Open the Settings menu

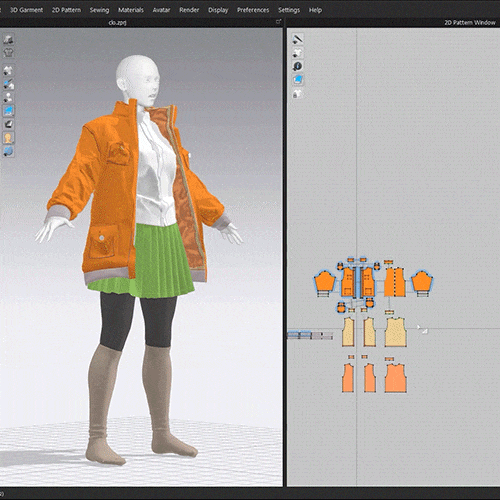coord(289,10)
